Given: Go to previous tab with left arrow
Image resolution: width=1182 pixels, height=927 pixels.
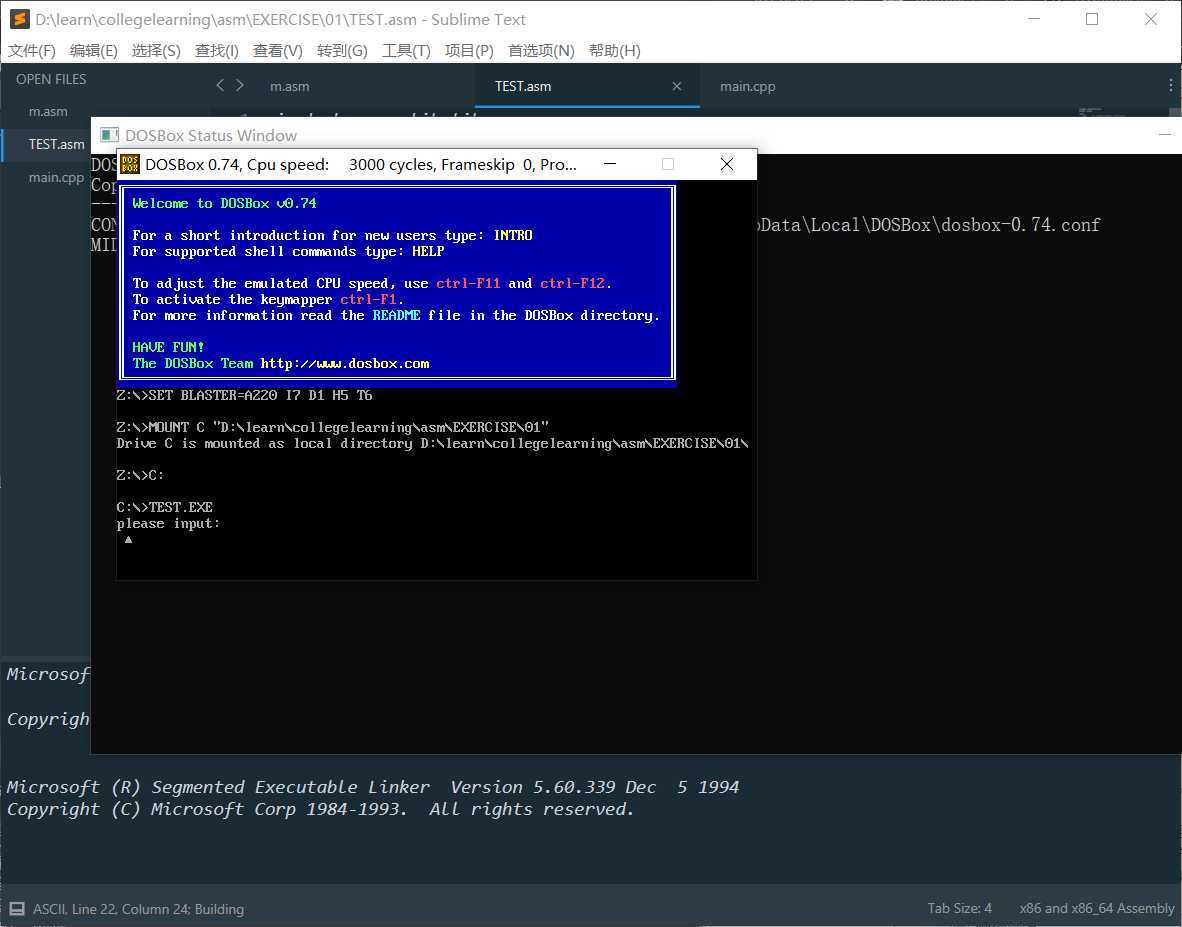Looking at the screenshot, I should click(219, 85).
